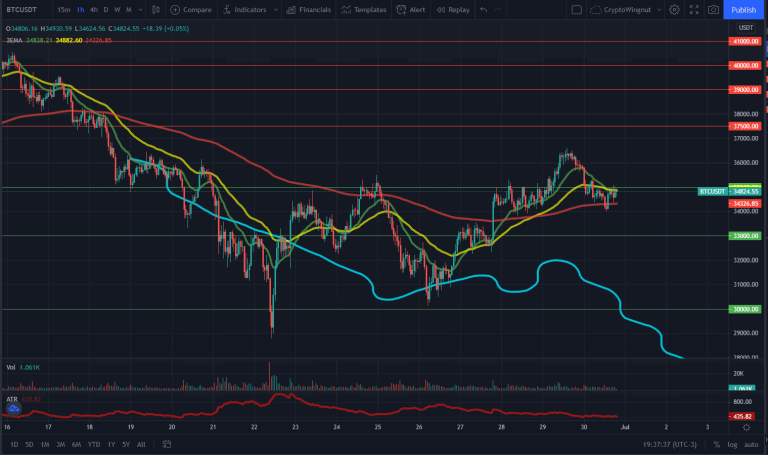The height and width of the screenshot is (455, 768).
Task: Click the BTCUSDT symbol search field
Action: click(x=22, y=9)
